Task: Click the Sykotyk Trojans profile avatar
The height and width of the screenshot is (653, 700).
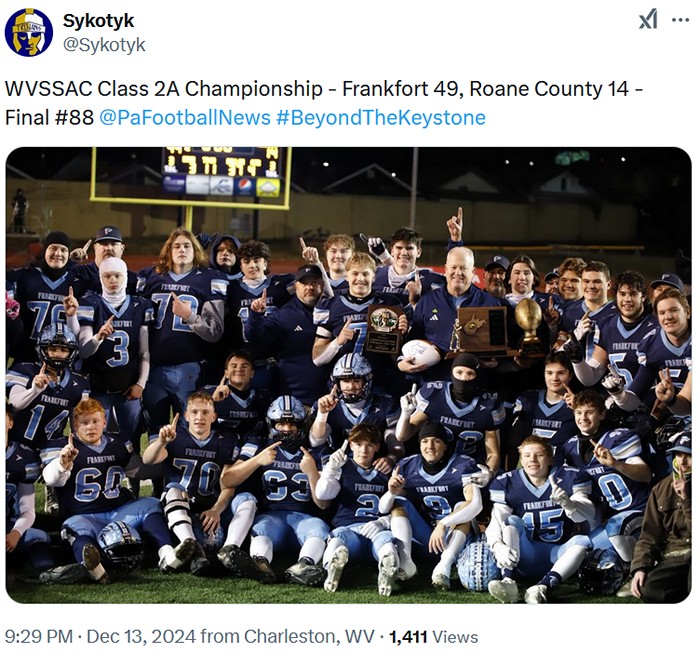Action: (29, 32)
